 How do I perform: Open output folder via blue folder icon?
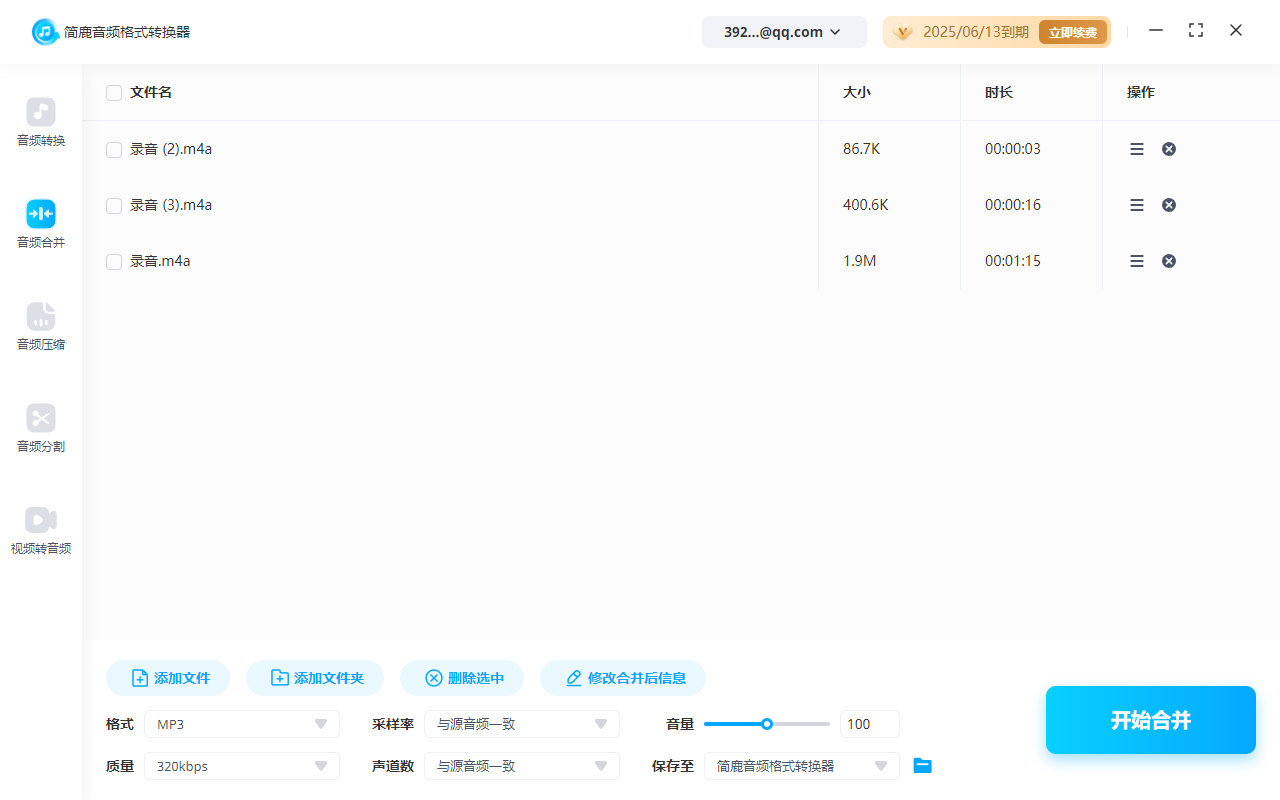[x=922, y=766]
